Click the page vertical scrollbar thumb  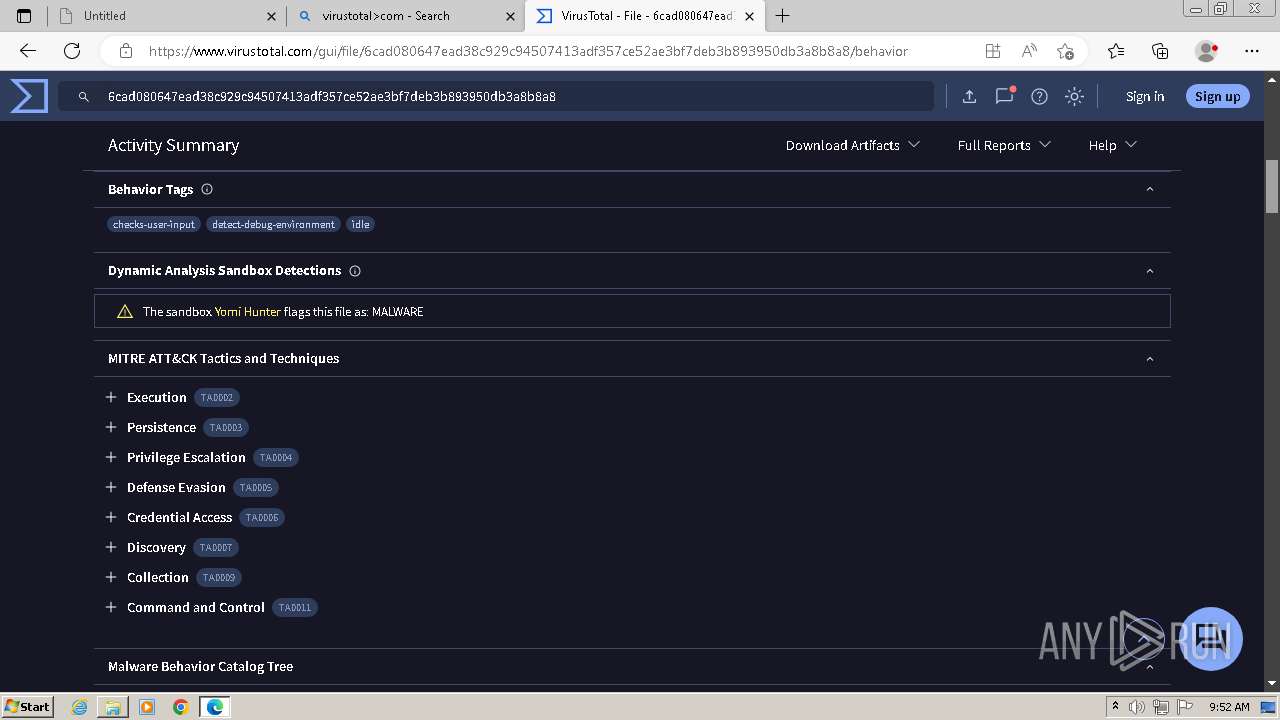tap(1272, 186)
